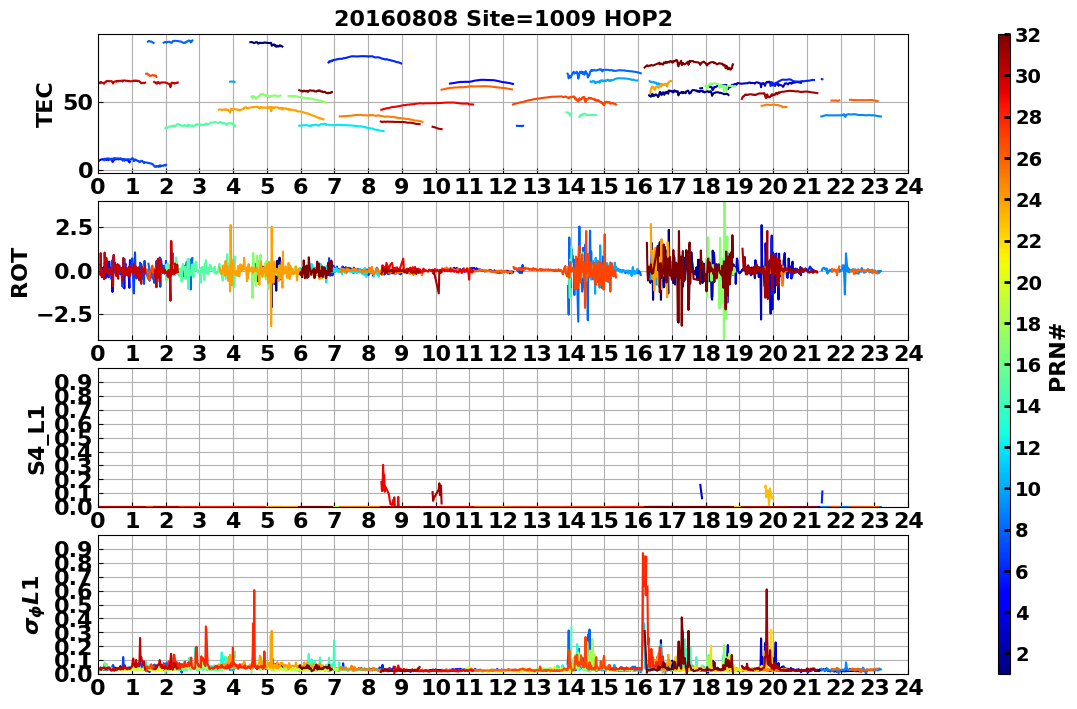Viewport: 1077px width, 709px height.
Task: Click the '−2.5' tick on ROT y-axis
Action: [x=67, y=315]
